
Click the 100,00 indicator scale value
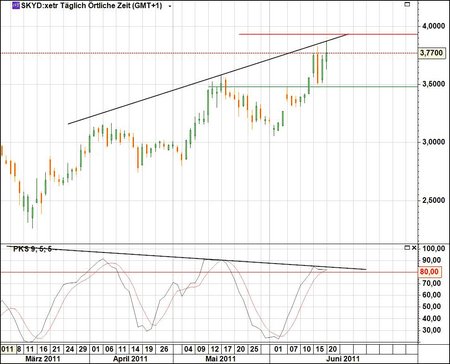pos(433,249)
